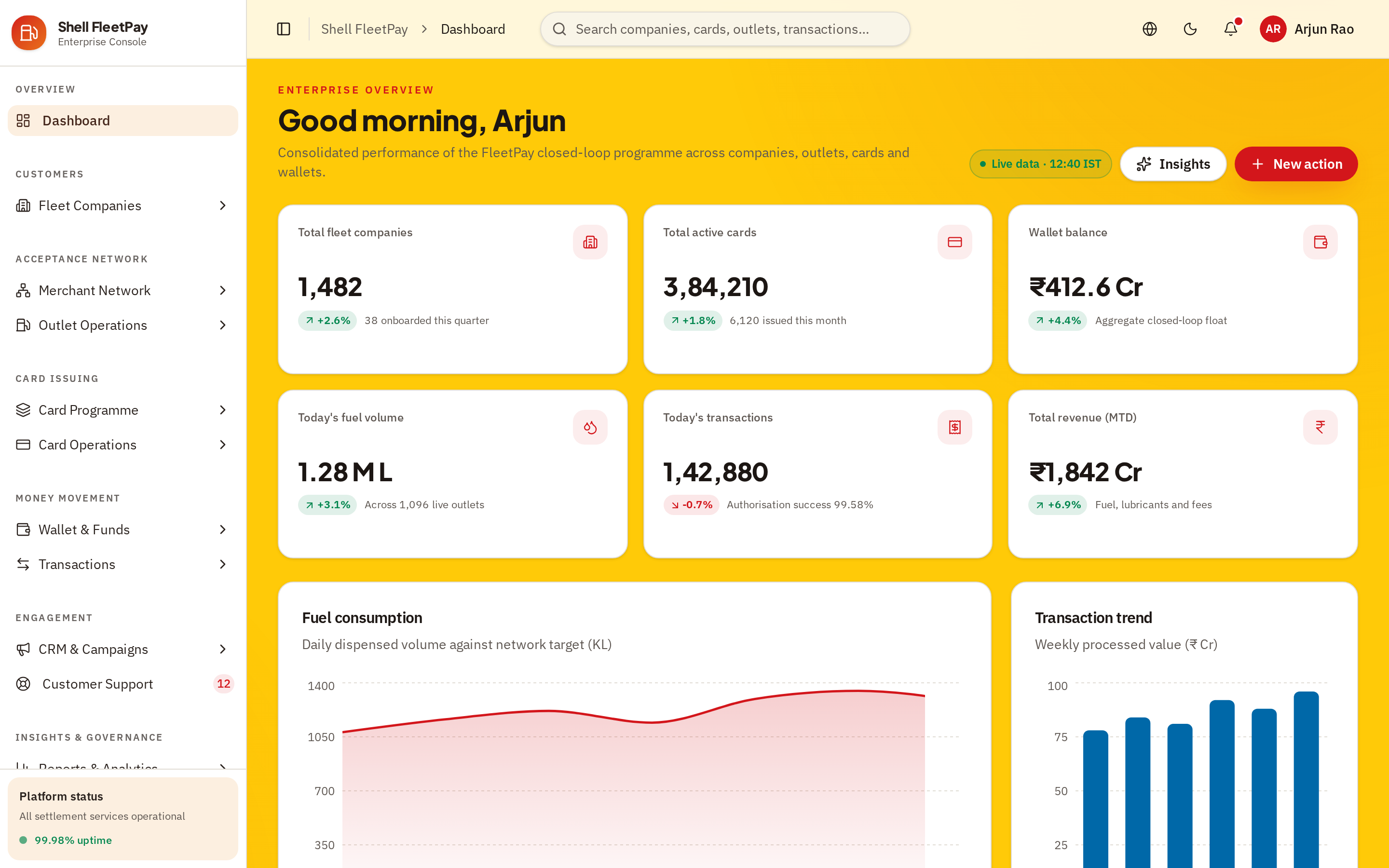Image resolution: width=1389 pixels, height=868 pixels.
Task: Open the Merchant Network menu item
Action: pyautogui.click(x=123, y=290)
